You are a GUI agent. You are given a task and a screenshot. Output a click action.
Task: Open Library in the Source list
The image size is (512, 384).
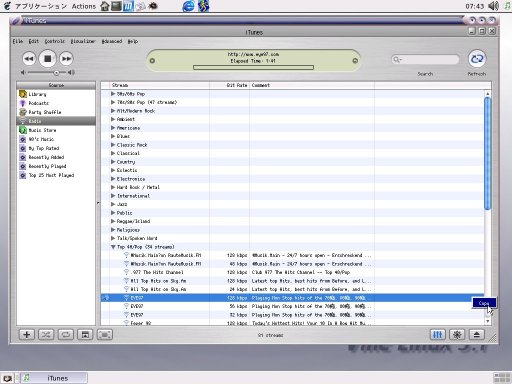(x=56, y=94)
